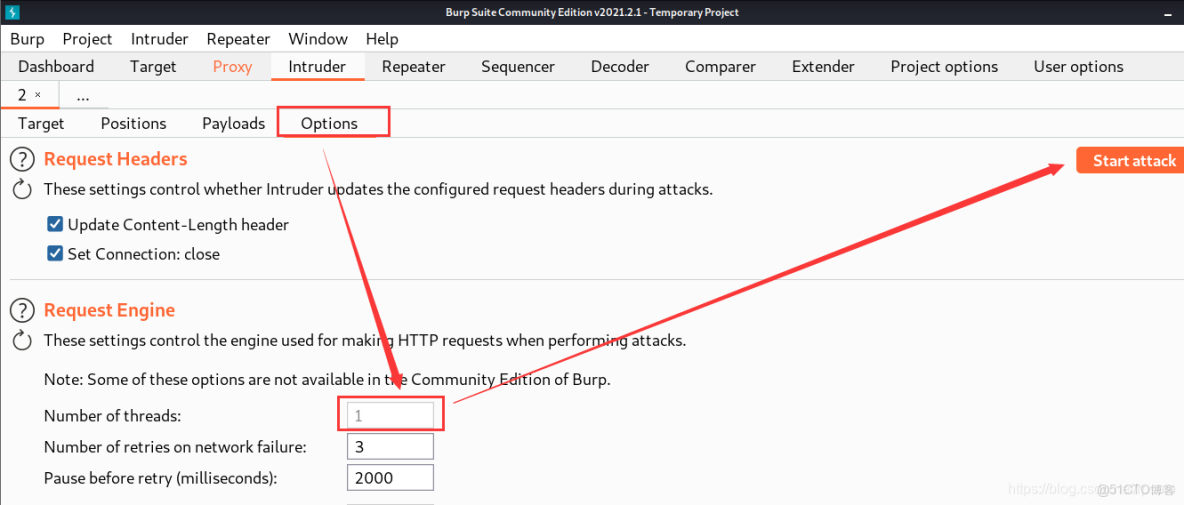The image size is (1184, 505).
Task: Click the Burp Suite lightning icon in title bar
Action: click(x=11, y=12)
